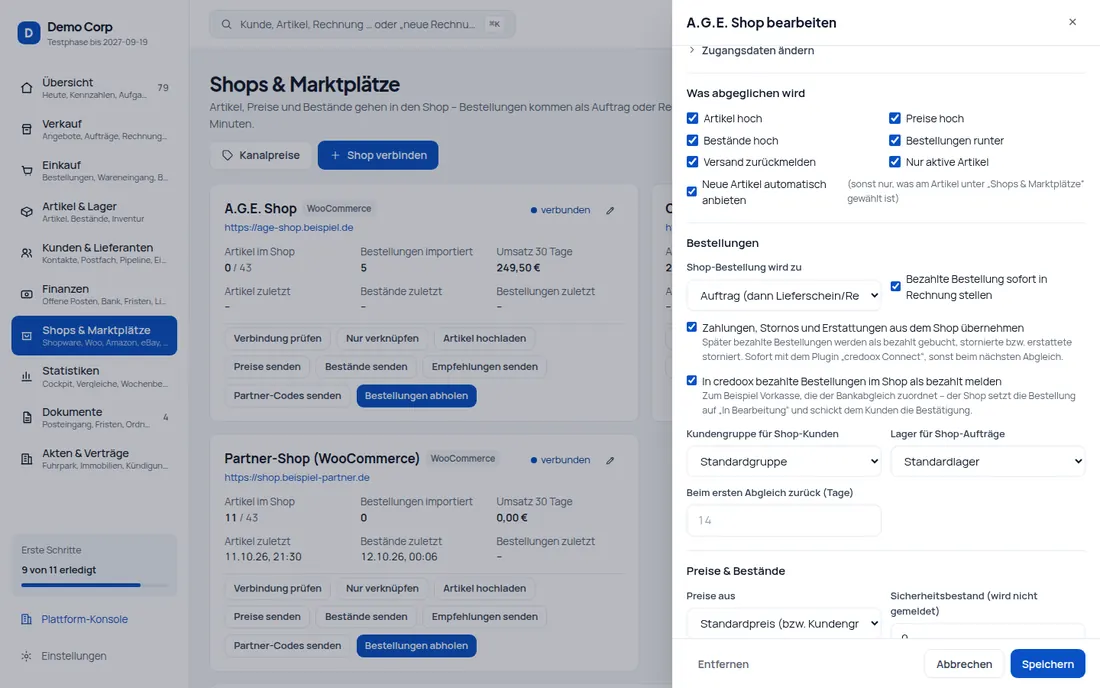Click the Finanzen money icon

pyautogui.click(x=27, y=295)
